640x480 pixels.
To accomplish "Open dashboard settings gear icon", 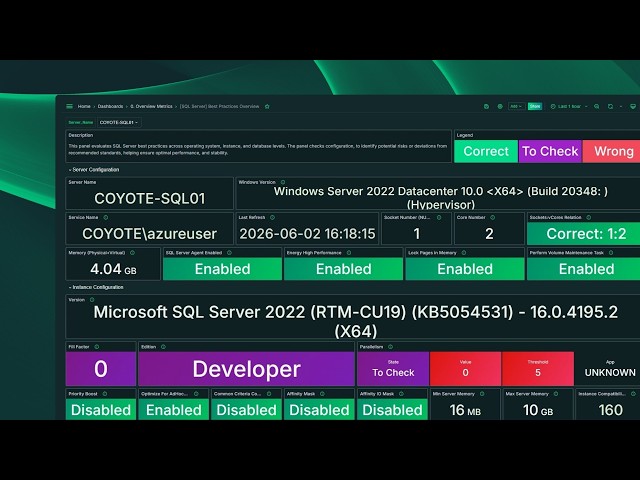I will click(x=500, y=107).
